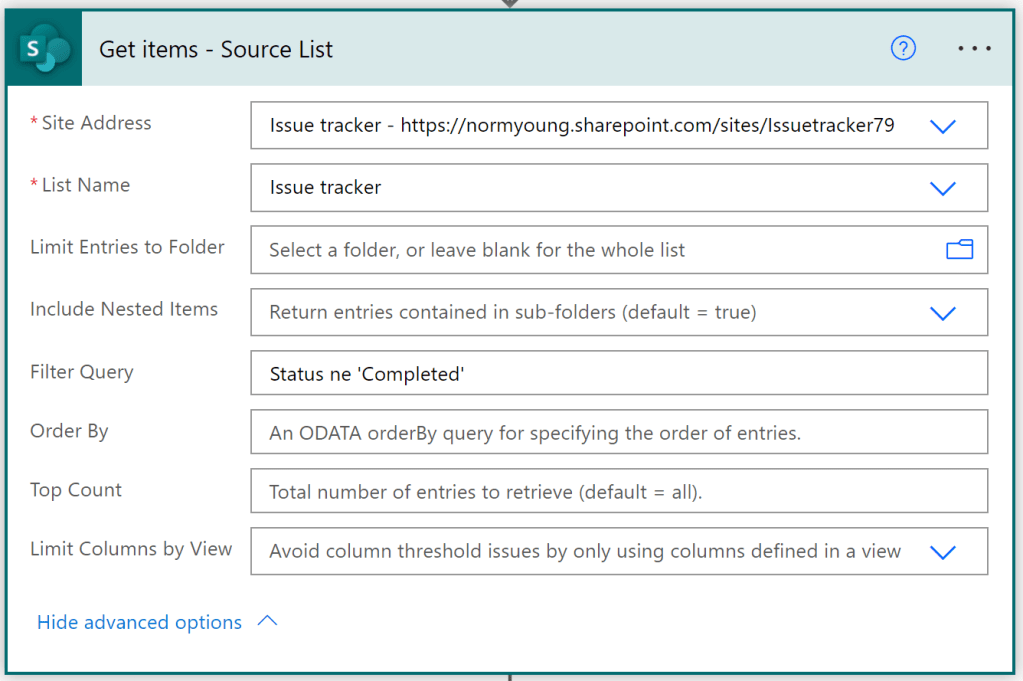Open the Limit Columns by View dropdown
The height and width of the screenshot is (681, 1023).
(941, 551)
